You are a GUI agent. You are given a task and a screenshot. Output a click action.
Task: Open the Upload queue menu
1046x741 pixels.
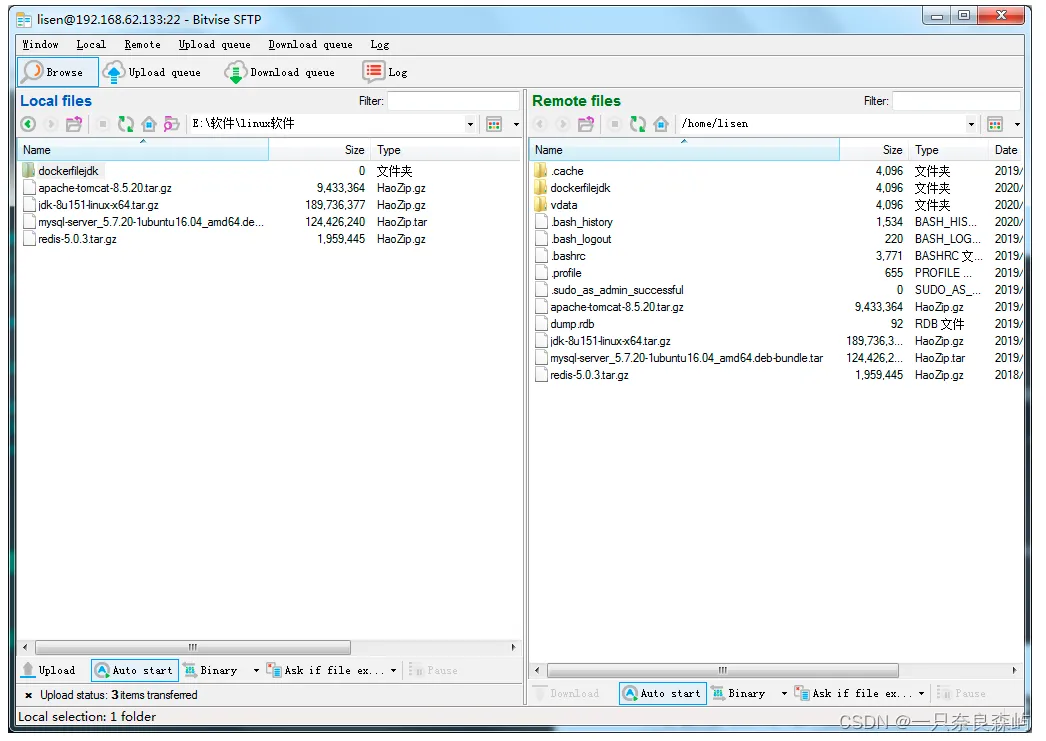tap(215, 45)
